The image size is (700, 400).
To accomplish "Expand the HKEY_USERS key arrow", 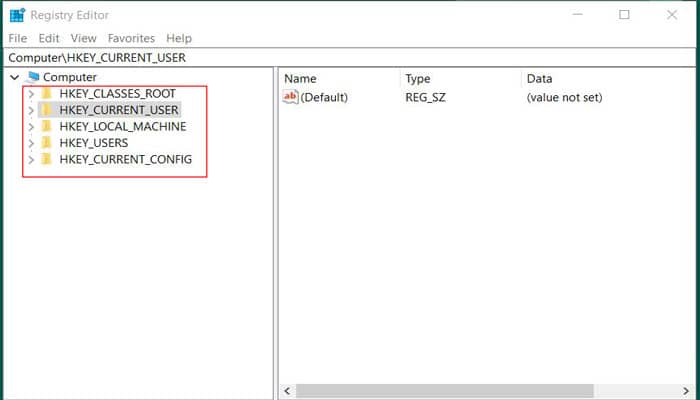I will point(31,143).
